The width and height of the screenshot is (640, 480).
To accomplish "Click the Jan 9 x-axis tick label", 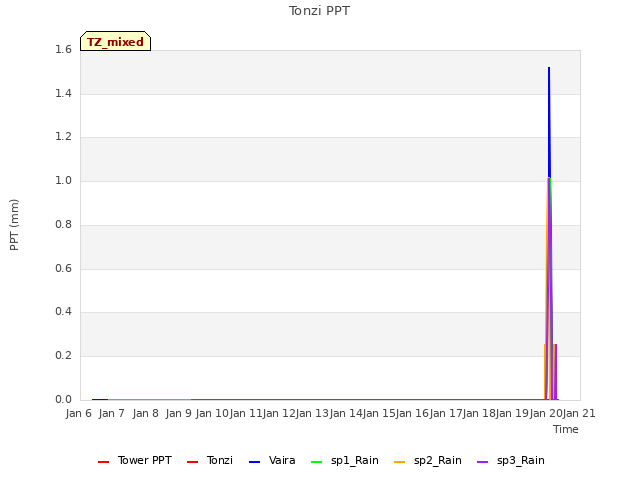I will (179, 413).
